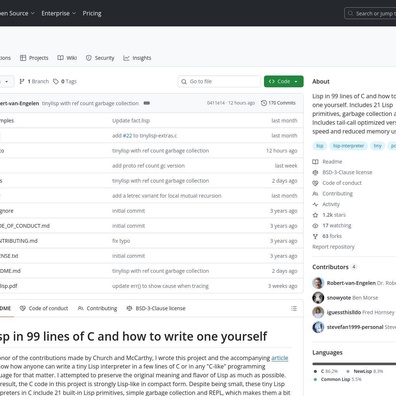
Task: Open the Pricing page link
Action: (92, 13)
